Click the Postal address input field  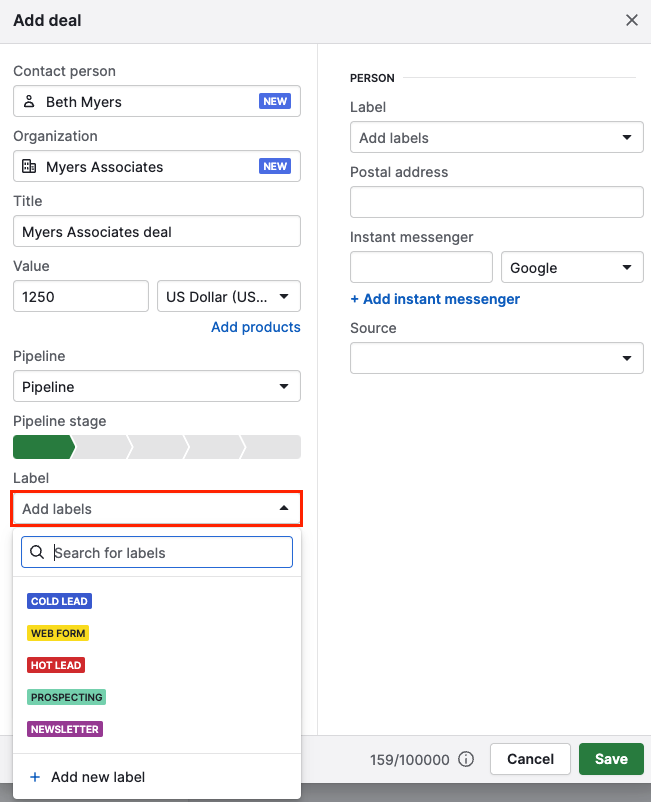click(x=497, y=202)
